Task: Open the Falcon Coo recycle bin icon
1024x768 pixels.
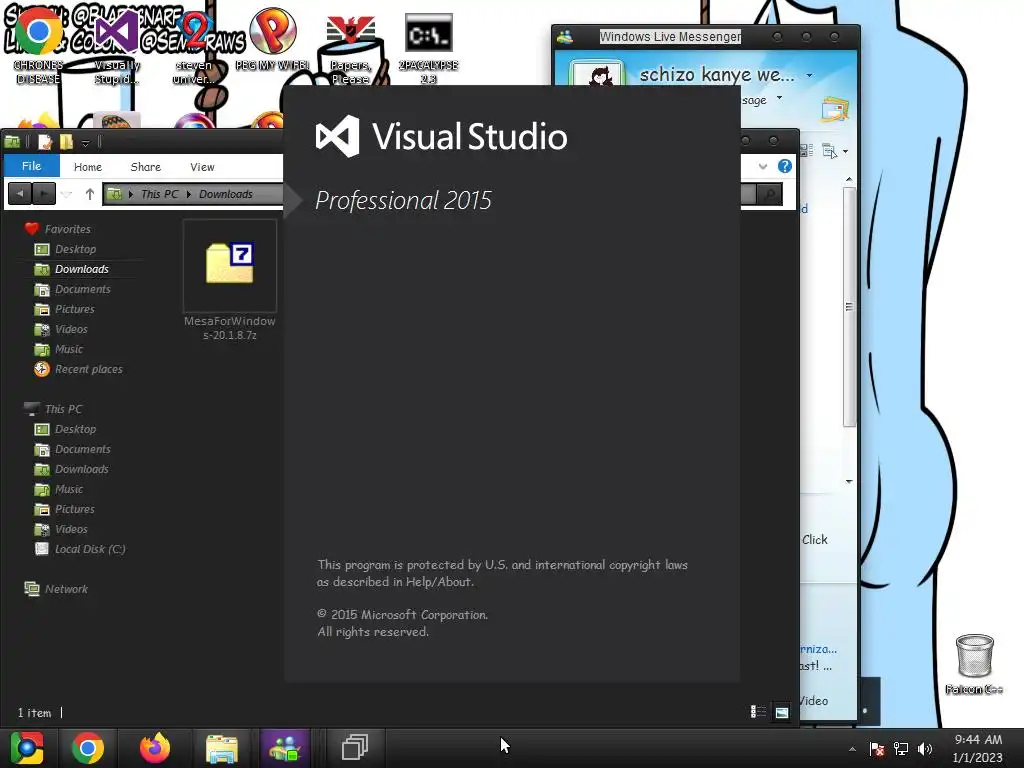Action: (x=974, y=664)
